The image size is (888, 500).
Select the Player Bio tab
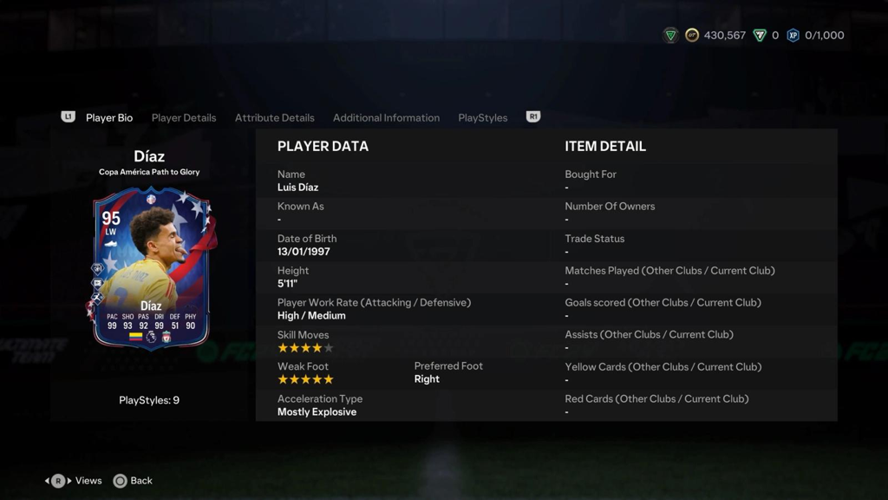click(x=109, y=118)
